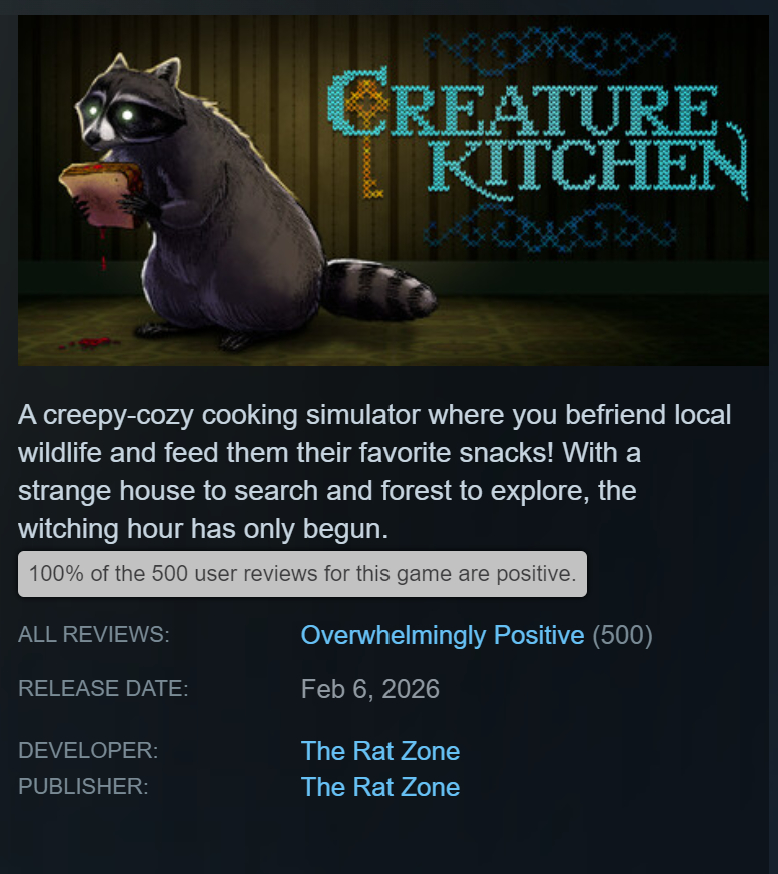Viewport: 778px width, 874px height.
Task: Click the Feb 6, 2026 release date
Action: (370, 689)
